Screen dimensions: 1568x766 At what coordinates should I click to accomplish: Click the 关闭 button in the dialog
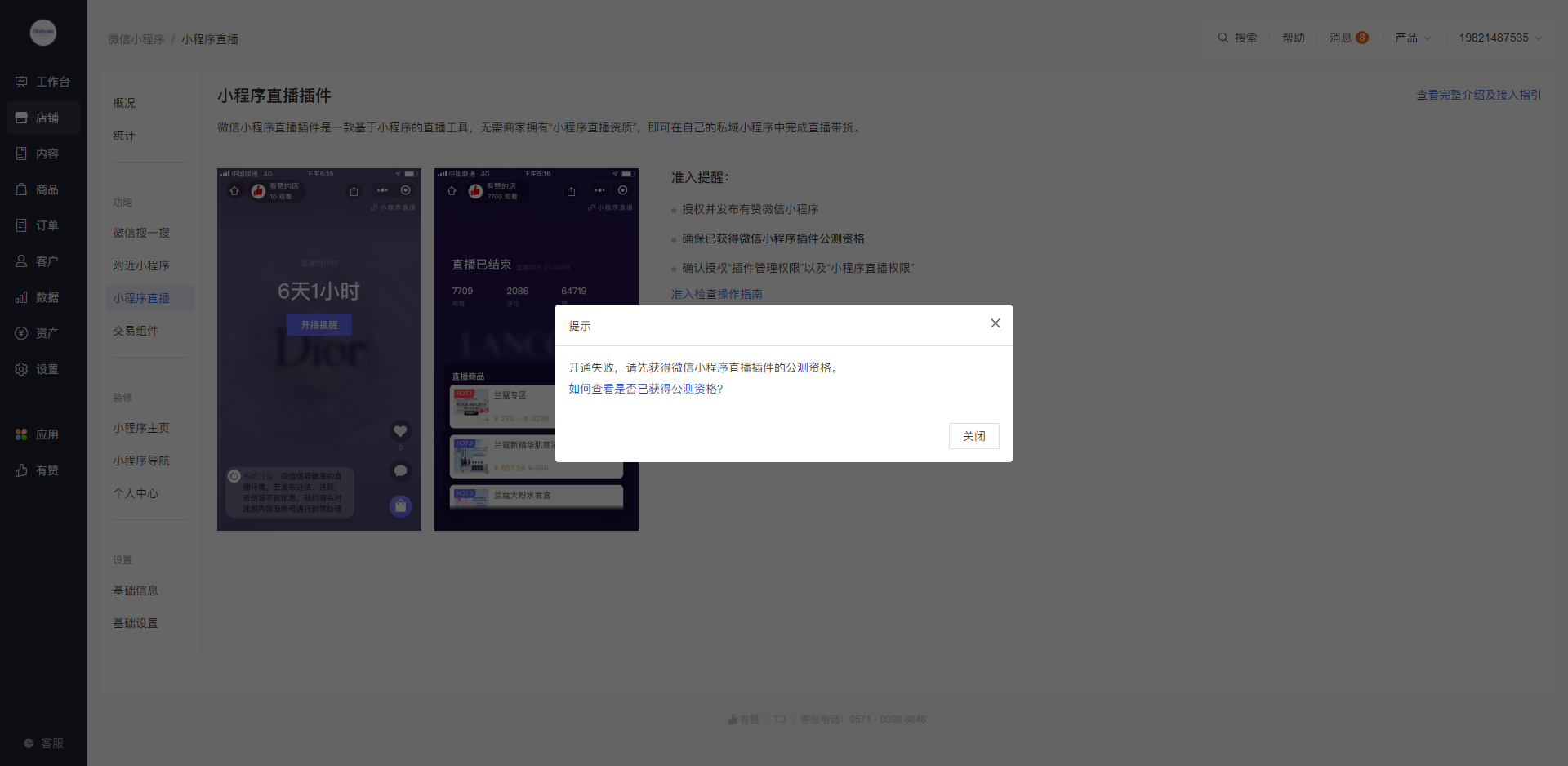point(973,436)
